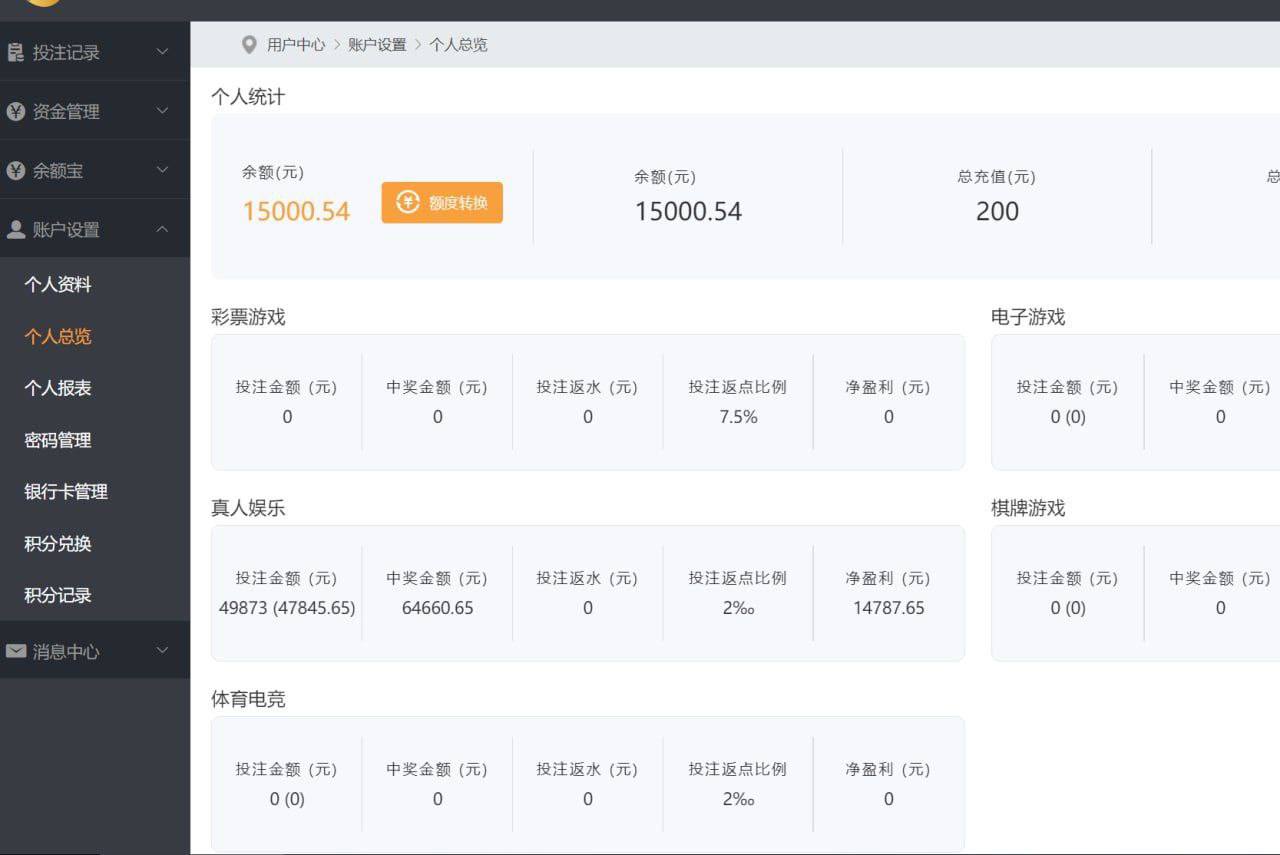Screen dimensions: 1280x855
Task: Select 个人报表 in the sidebar
Action: tap(58, 388)
